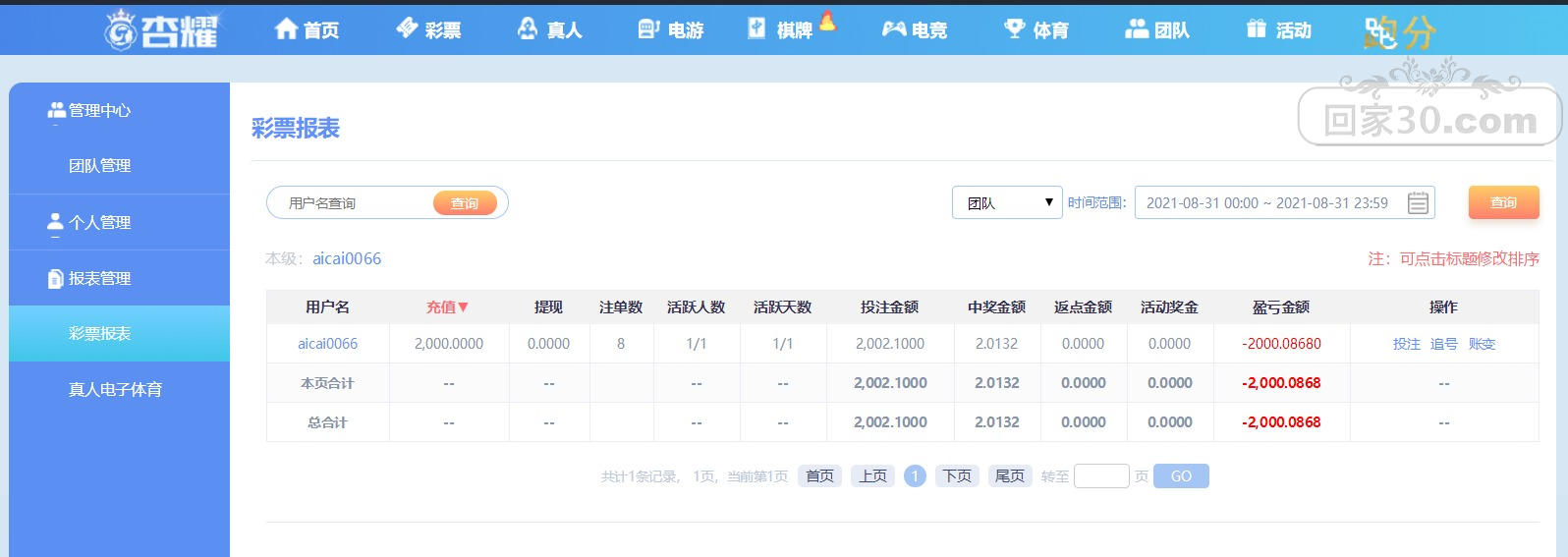Viewport: 1568px width, 557px height.
Task: Click -2000.08680 profit cell in aicai0066 row
Action: coord(1281,344)
